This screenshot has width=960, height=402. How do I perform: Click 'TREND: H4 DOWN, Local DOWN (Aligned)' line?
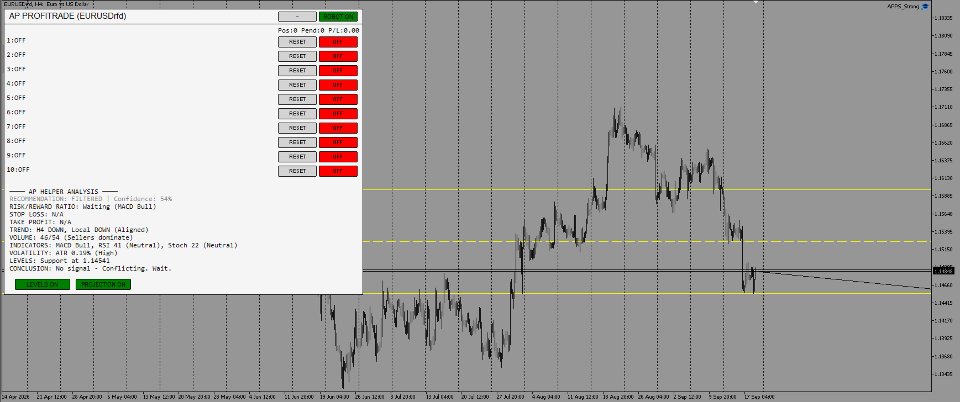pos(79,230)
